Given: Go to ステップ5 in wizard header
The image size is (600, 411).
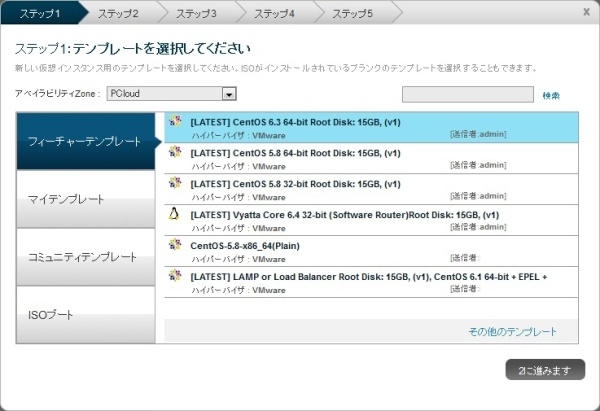Looking at the screenshot, I should [x=352, y=13].
